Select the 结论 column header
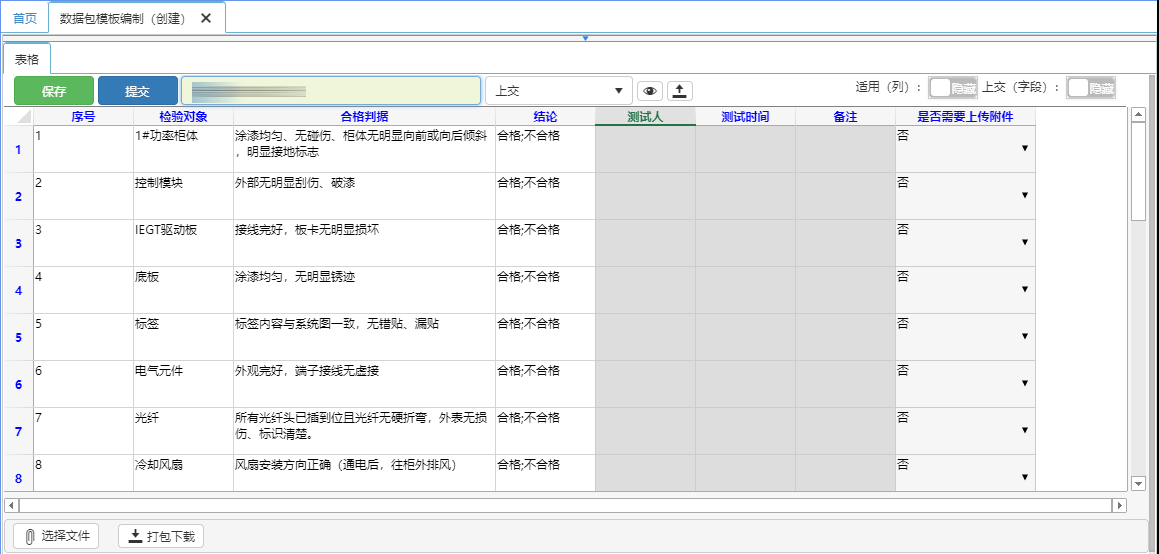 point(545,117)
